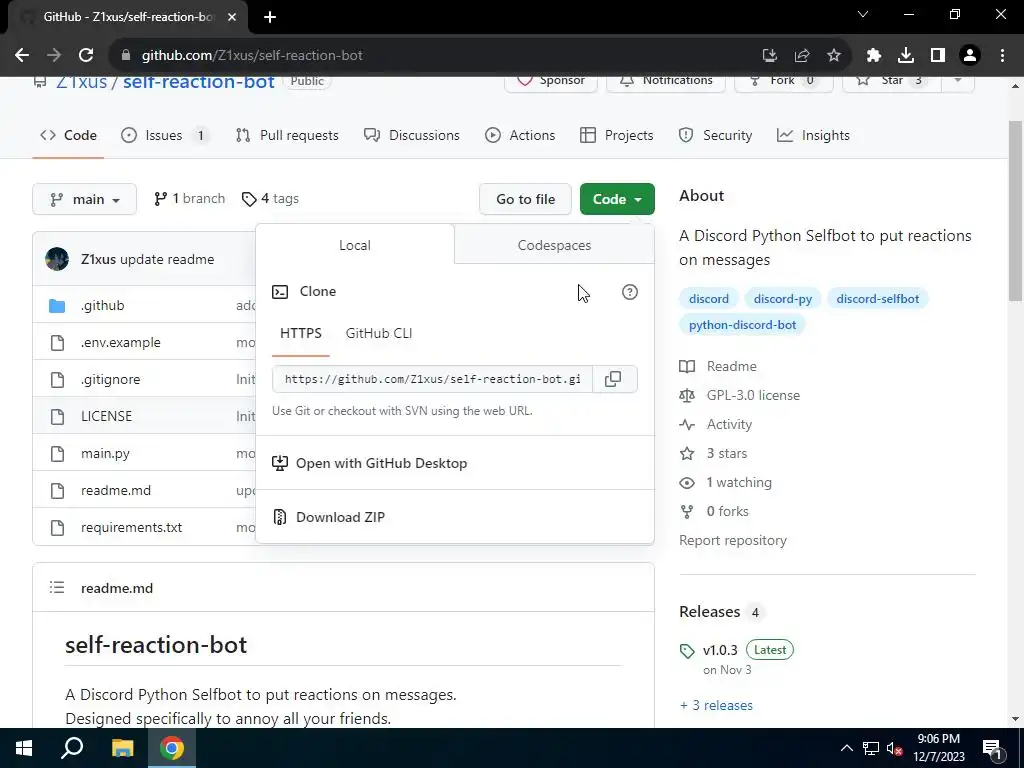Select the Code repository tab
The width and height of the screenshot is (1024, 768).
(68, 135)
